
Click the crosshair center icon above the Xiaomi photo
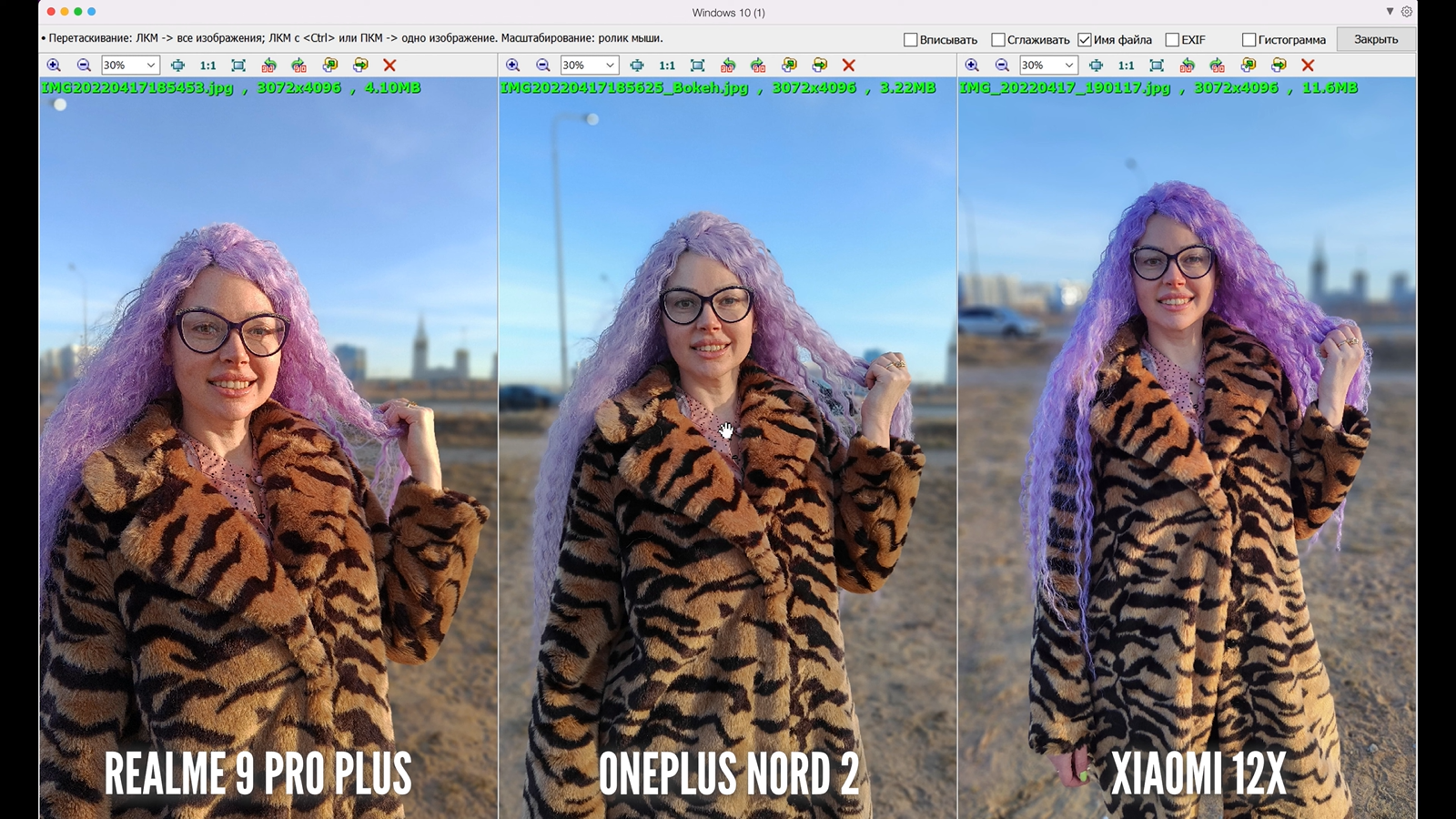click(x=1096, y=66)
